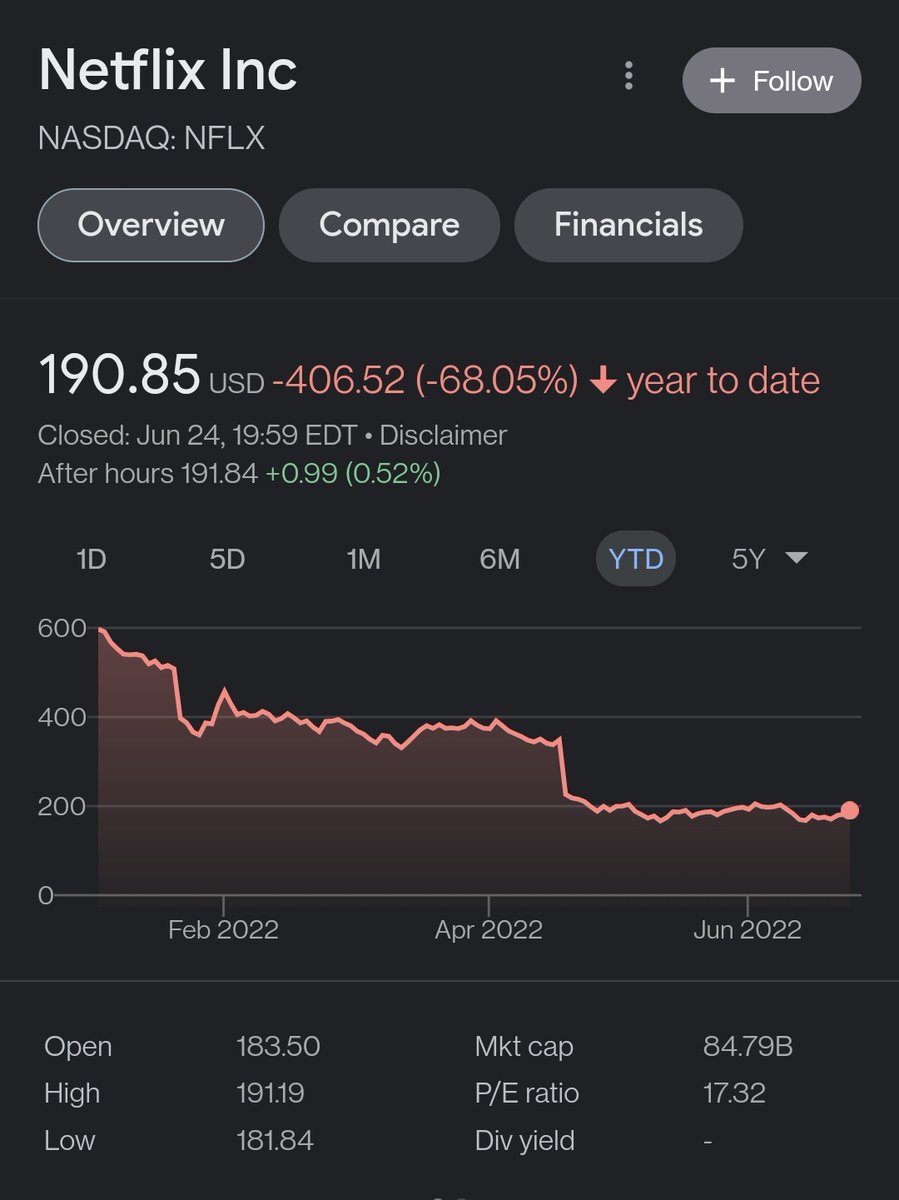Click the NASDAQ: NFLX ticker text
This screenshot has height=1200, width=899.
coord(152,138)
